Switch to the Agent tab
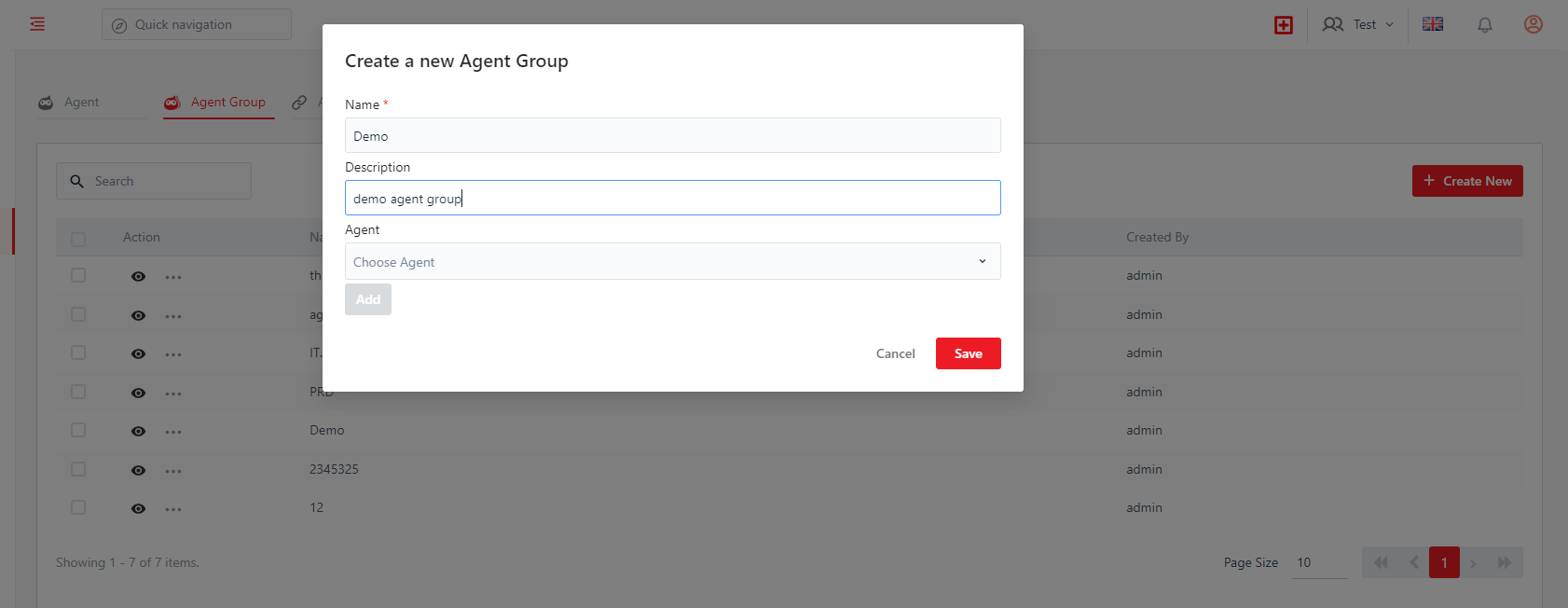This screenshot has height=608, width=1568. pos(69,103)
